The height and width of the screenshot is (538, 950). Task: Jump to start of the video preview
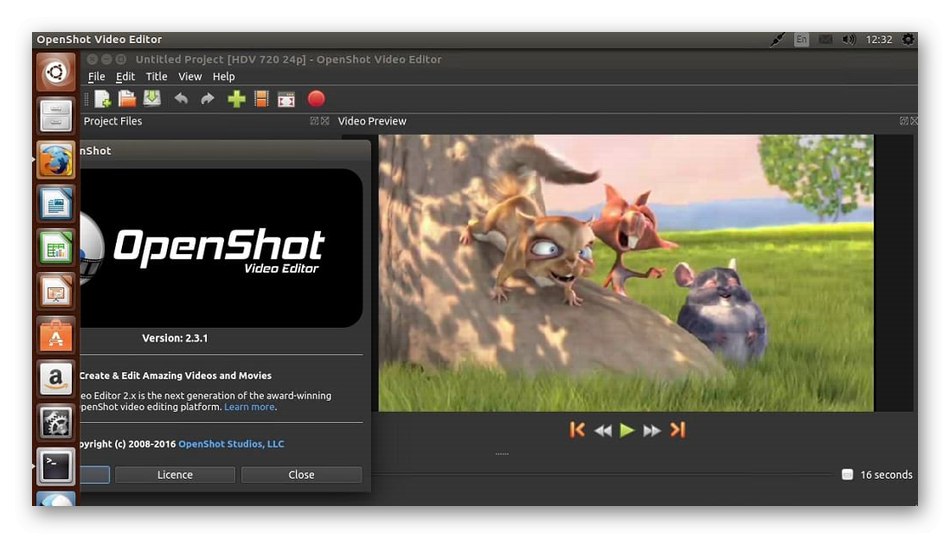(577, 430)
